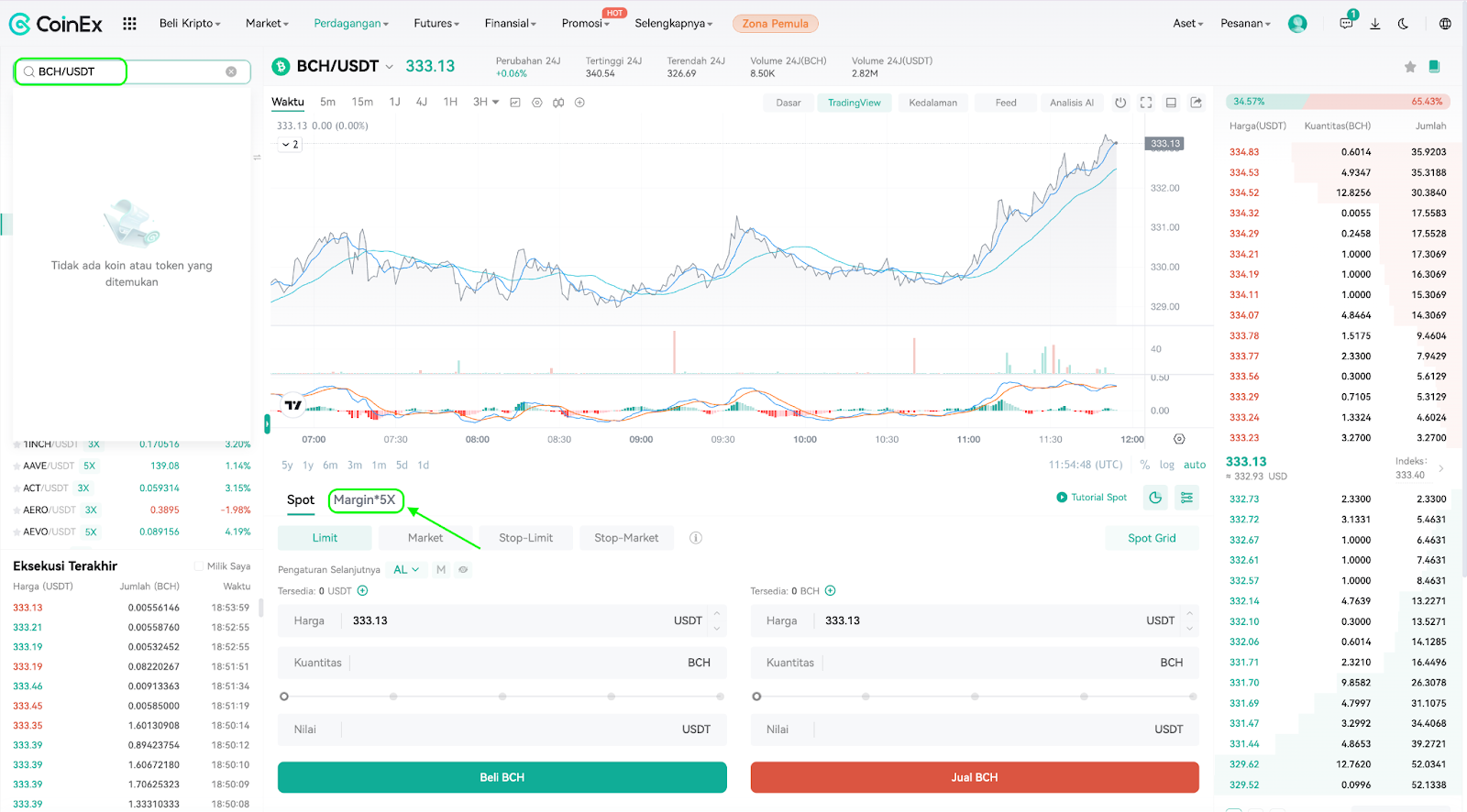Click the BCH coin icon
This screenshot has height=812, width=1467.
(281, 67)
